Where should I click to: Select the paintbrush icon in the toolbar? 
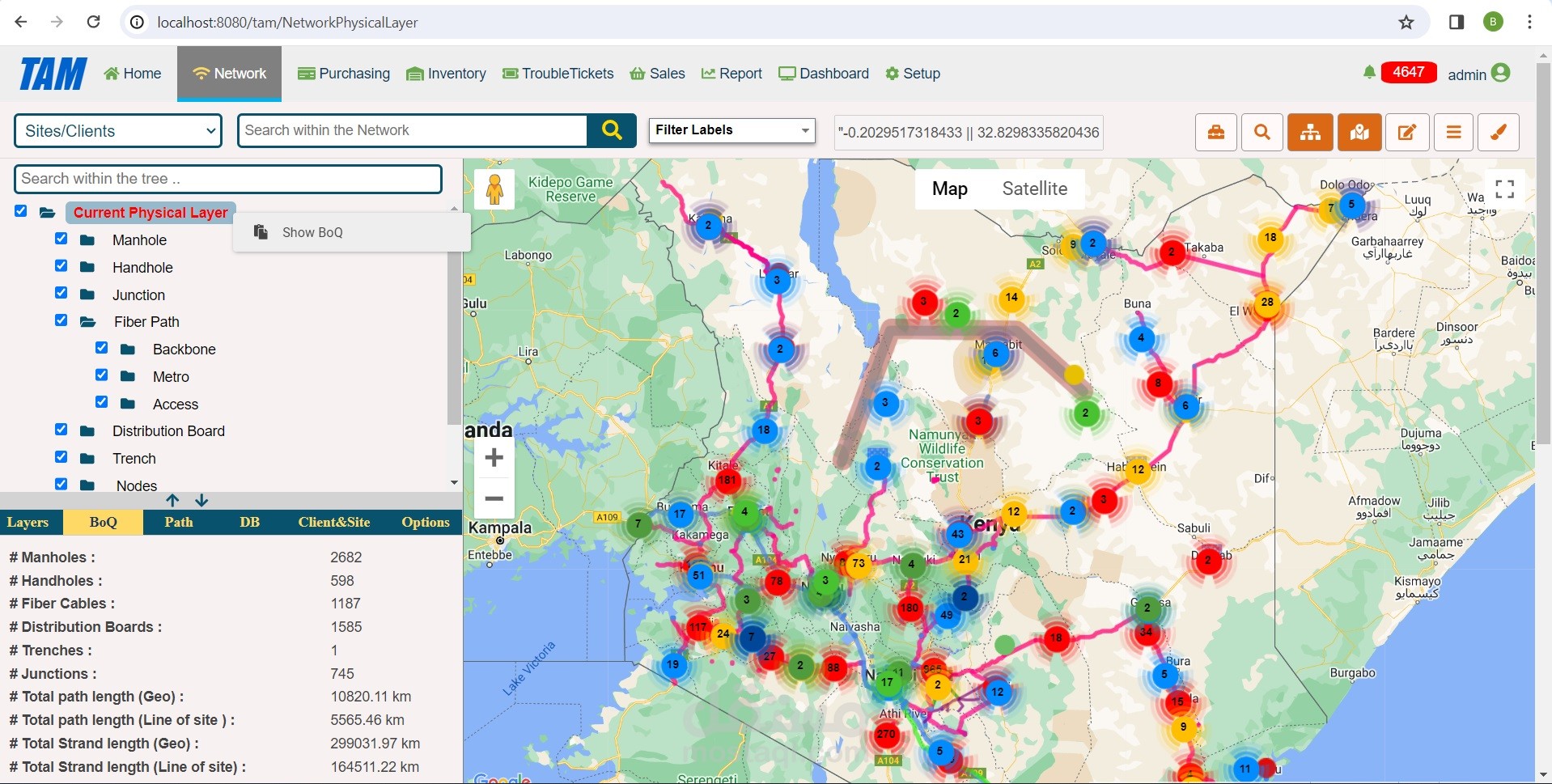point(1498,132)
